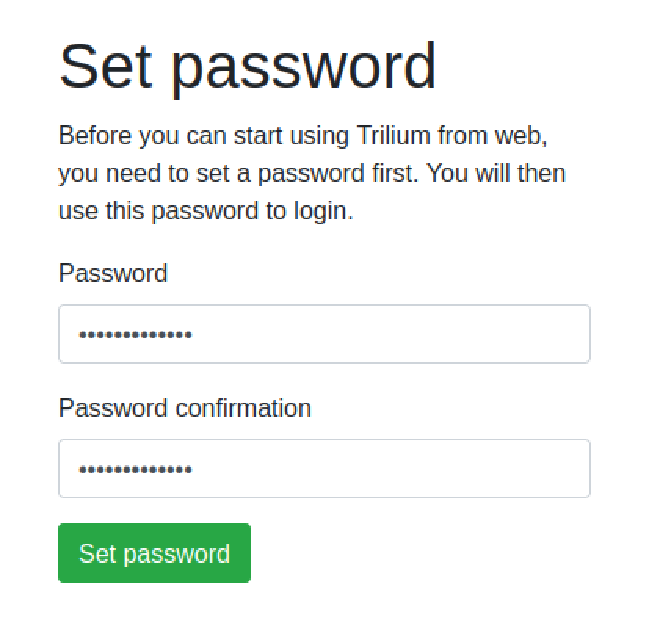
Task: Click the masked dots in the confirmation field
Action: pyautogui.click(x=135, y=468)
